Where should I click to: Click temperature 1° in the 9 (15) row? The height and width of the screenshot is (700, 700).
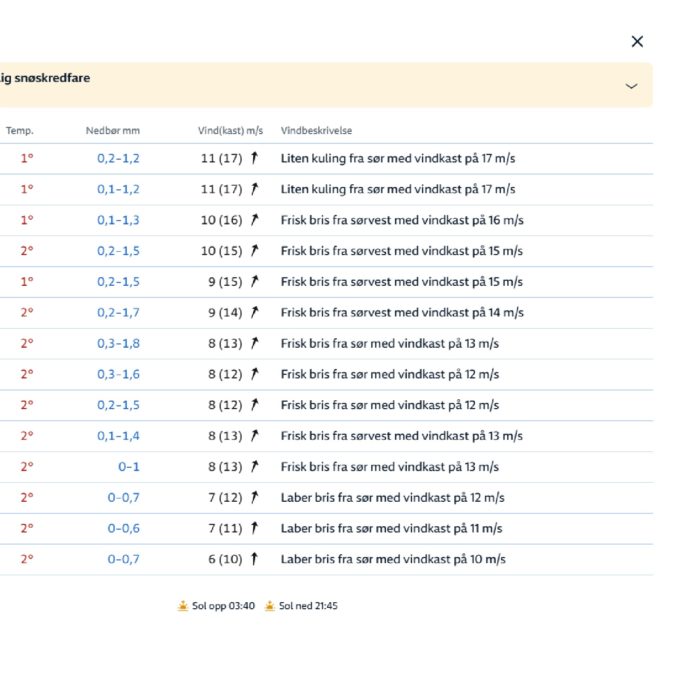tap(27, 282)
